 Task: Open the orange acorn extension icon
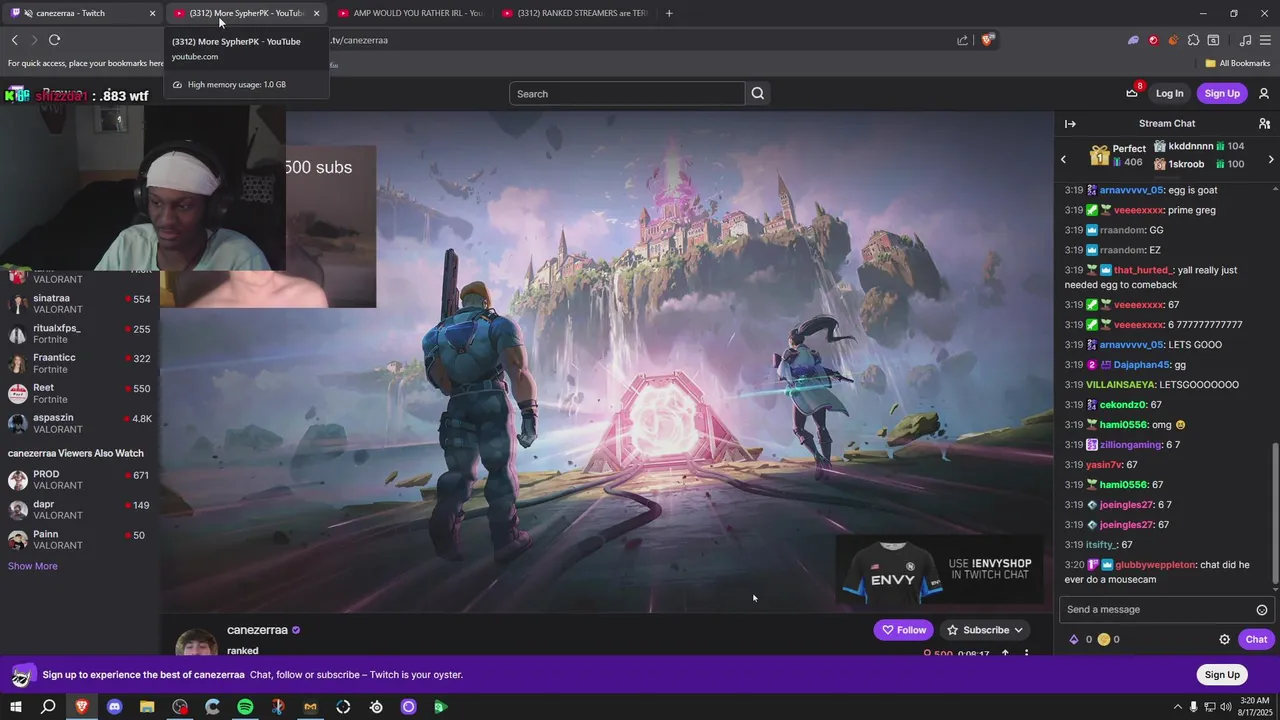[1173, 40]
